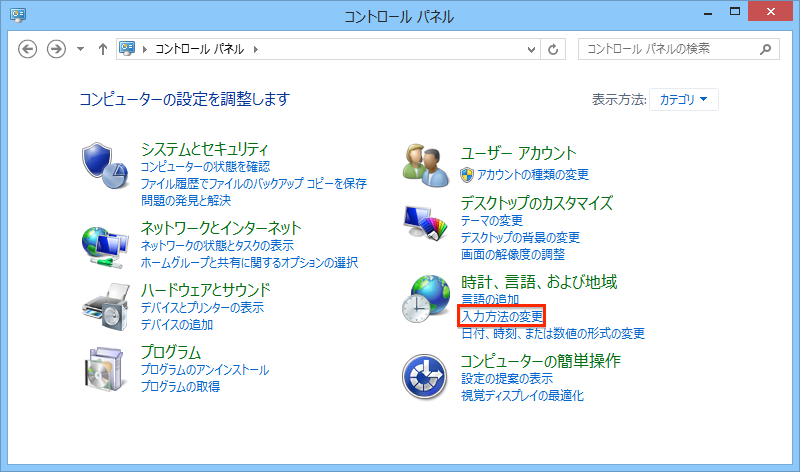Screen dimensions: 800x472
Task: Click the Programs disc box icon
Action: click(105, 367)
